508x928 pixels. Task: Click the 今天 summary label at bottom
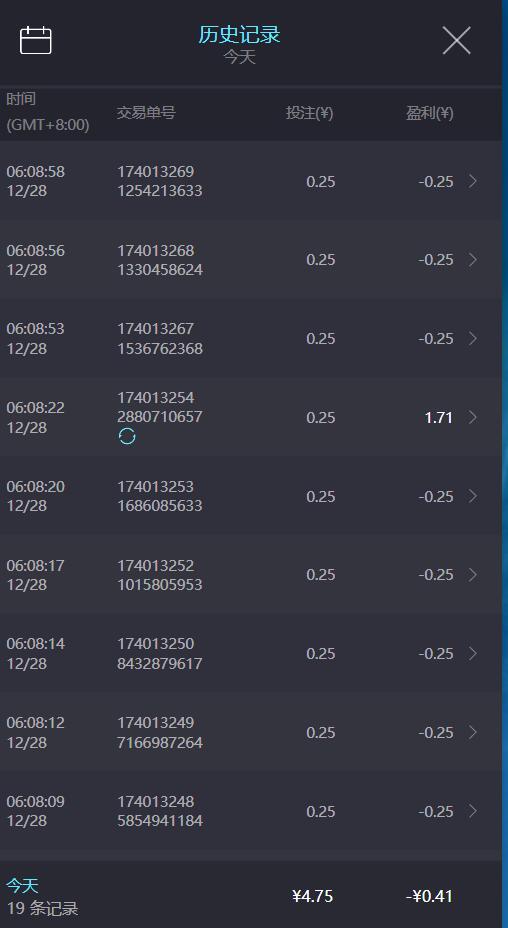point(22,885)
